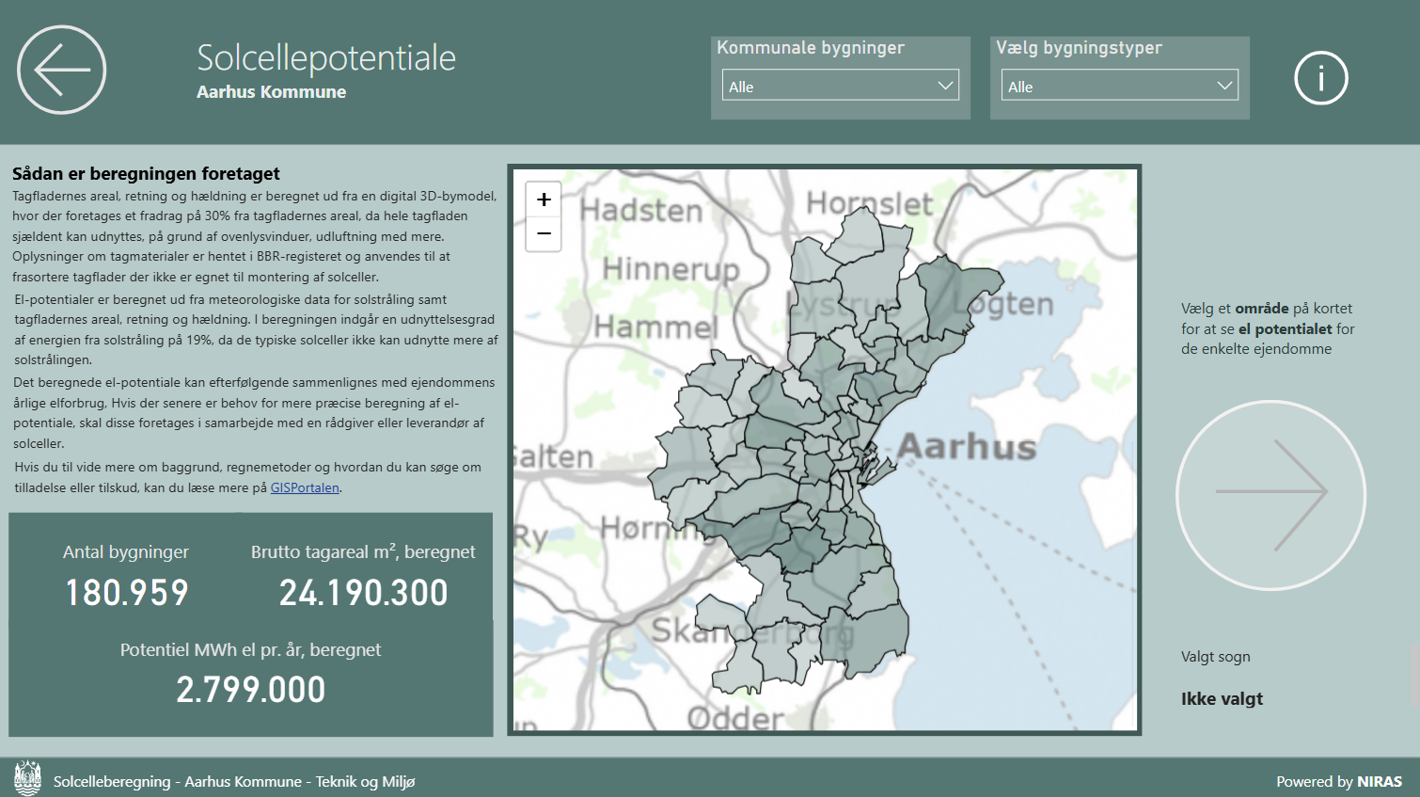Click the Aarhus city label on map

[966, 446]
